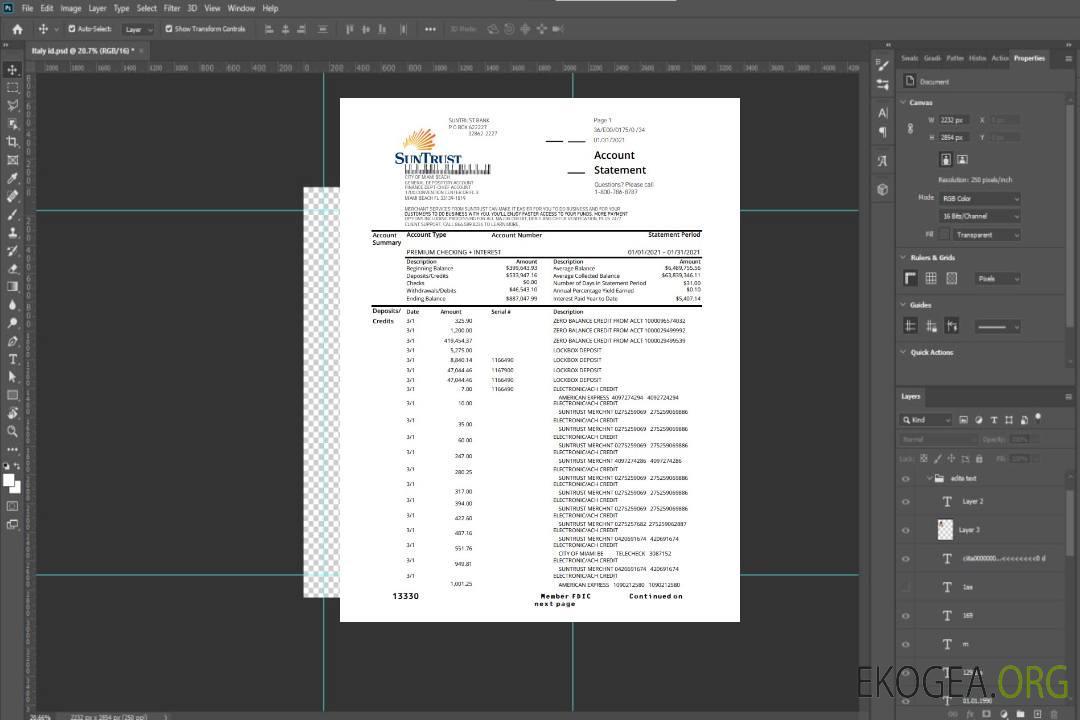
Task: Collapse the Rulers & Grids section
Action: (x=903, y=258)
